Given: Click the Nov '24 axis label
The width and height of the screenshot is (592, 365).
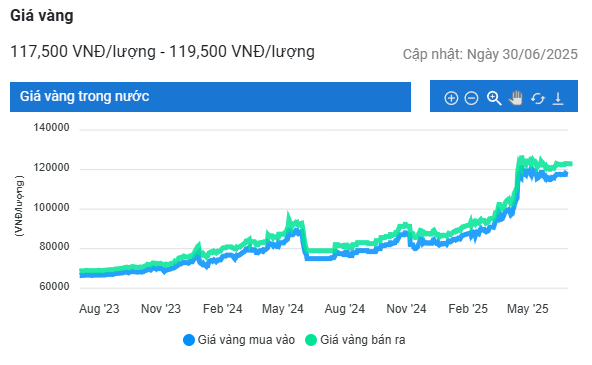Looking at the screenshot, I should (406, 309).
